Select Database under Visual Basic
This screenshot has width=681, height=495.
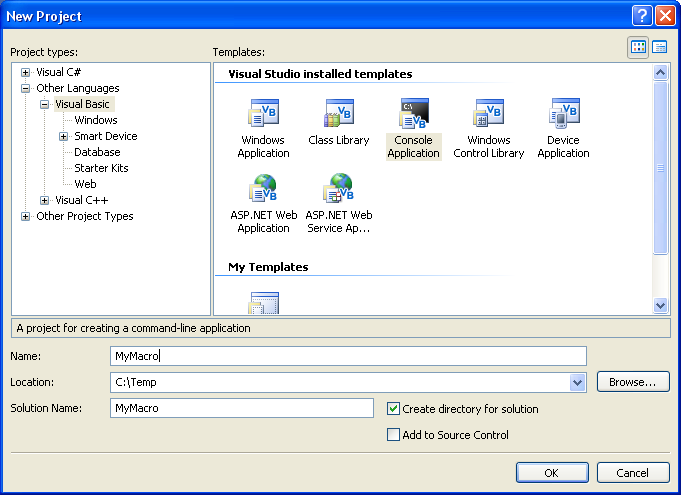[97, 152]
